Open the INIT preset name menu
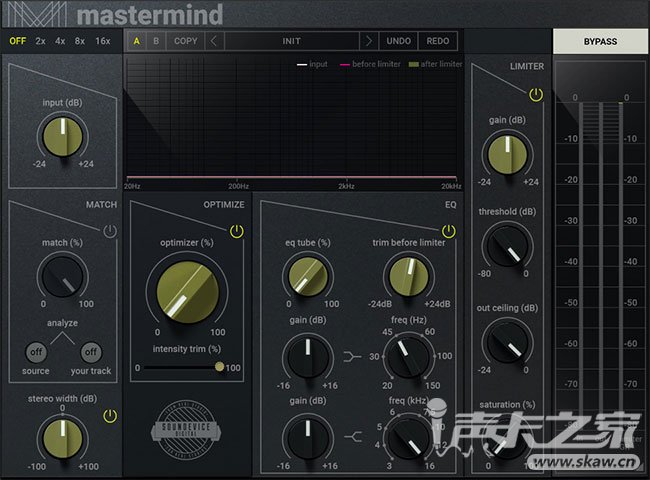This screenshot has height=480, width=650. click(x=291, y=41)
